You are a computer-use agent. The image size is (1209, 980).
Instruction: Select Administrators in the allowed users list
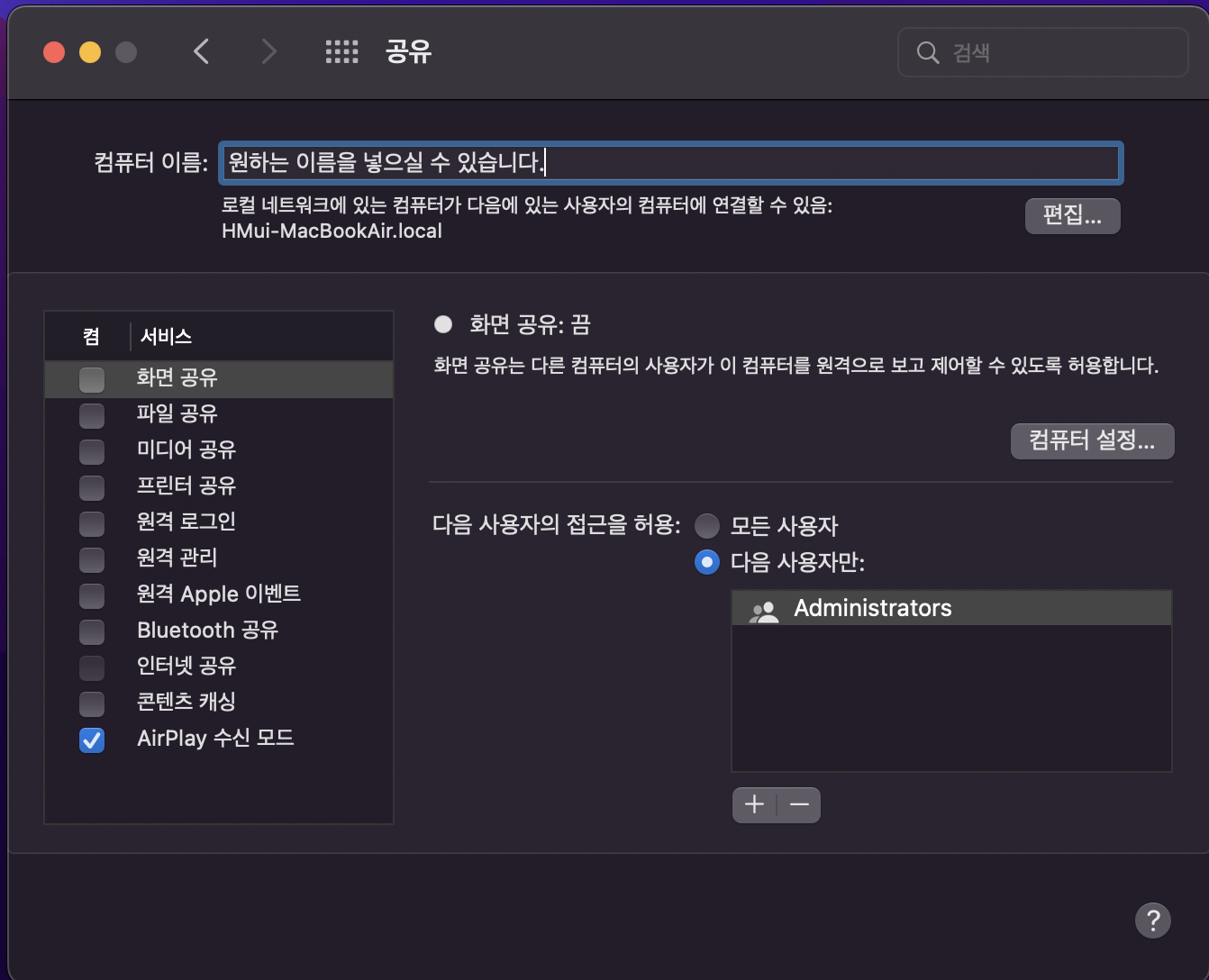pos(872,608)
